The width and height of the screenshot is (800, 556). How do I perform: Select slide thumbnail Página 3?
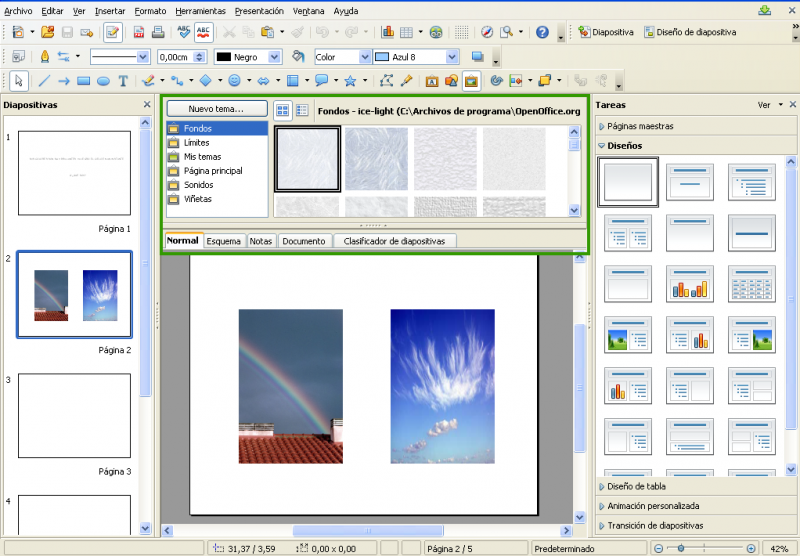74,416
